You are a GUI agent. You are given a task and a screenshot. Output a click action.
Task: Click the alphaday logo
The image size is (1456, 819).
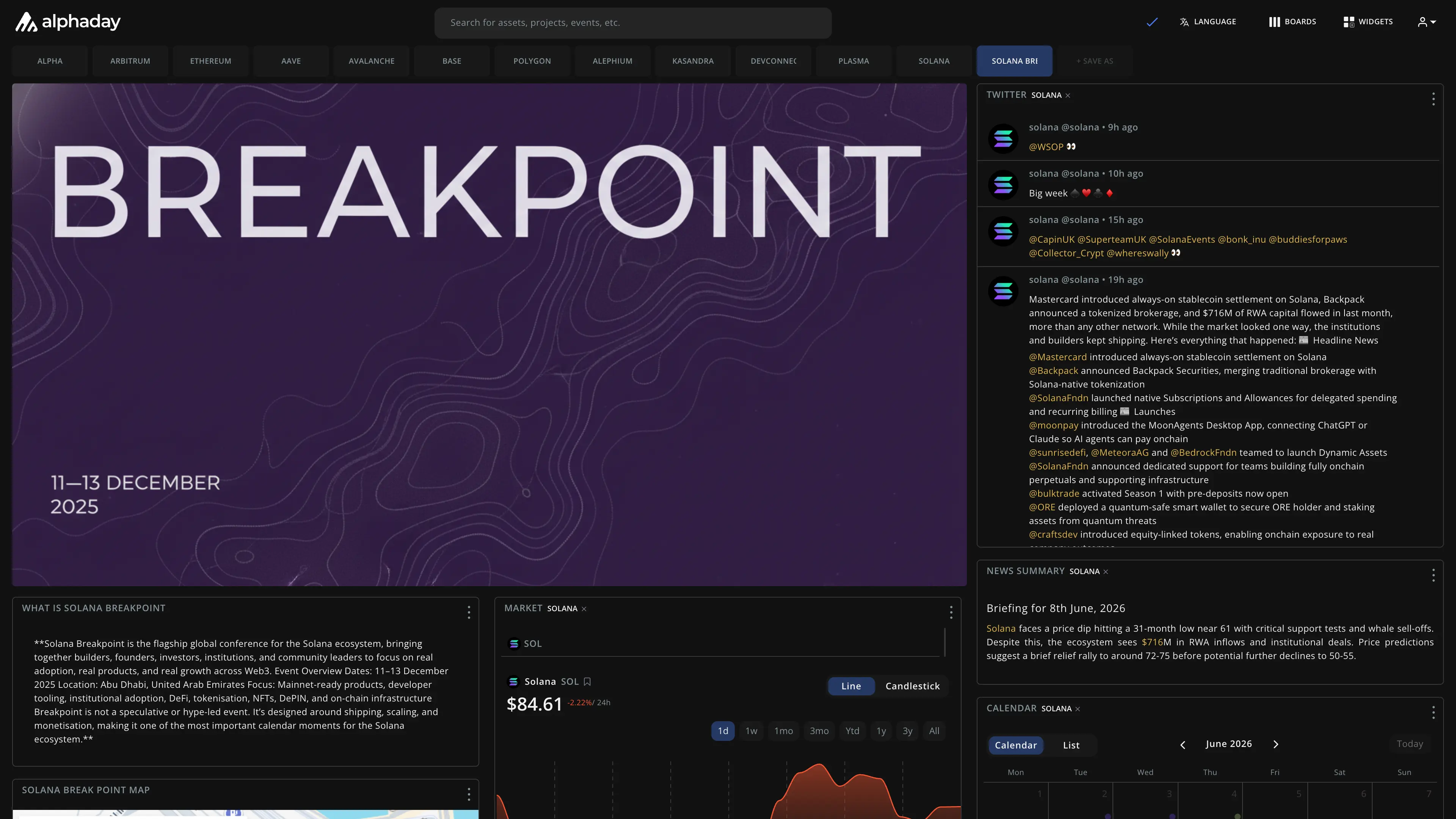pyautogui.click(x=67, y=22)
